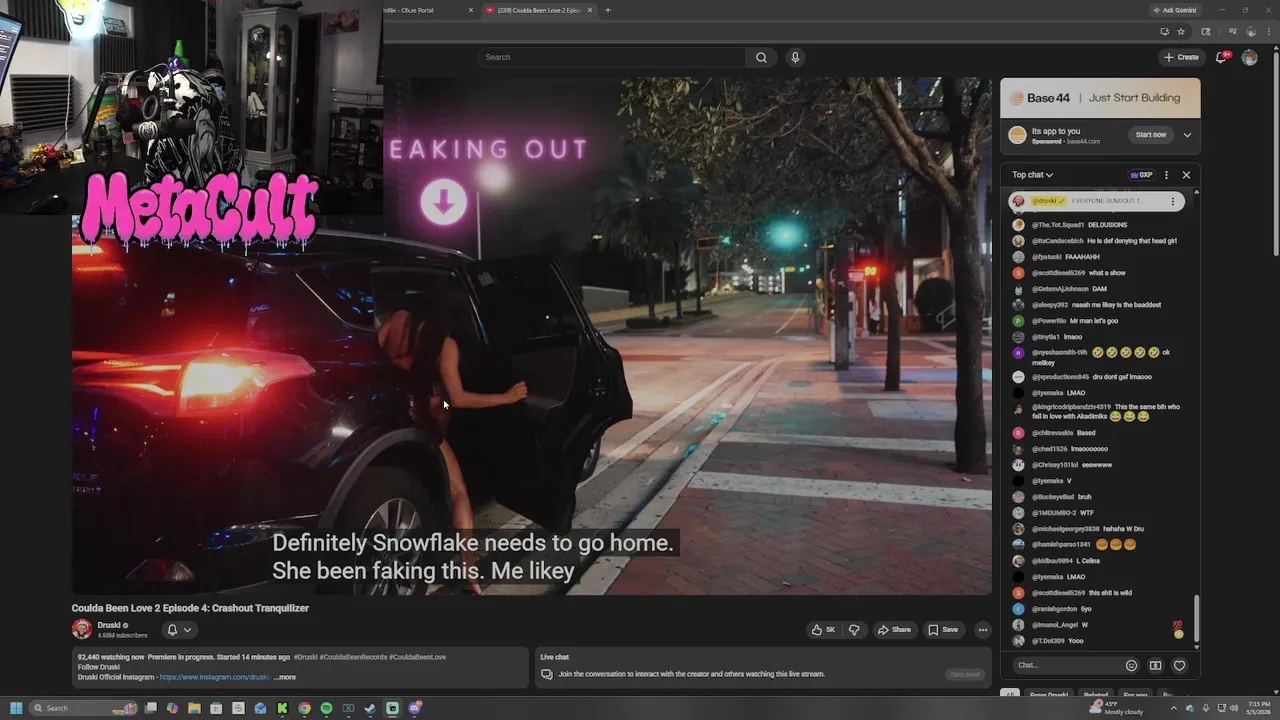This screenshot has width=1280, height=720.
Task: Close the Coulda Been Love 2 tab
Action: pos(589,10)
